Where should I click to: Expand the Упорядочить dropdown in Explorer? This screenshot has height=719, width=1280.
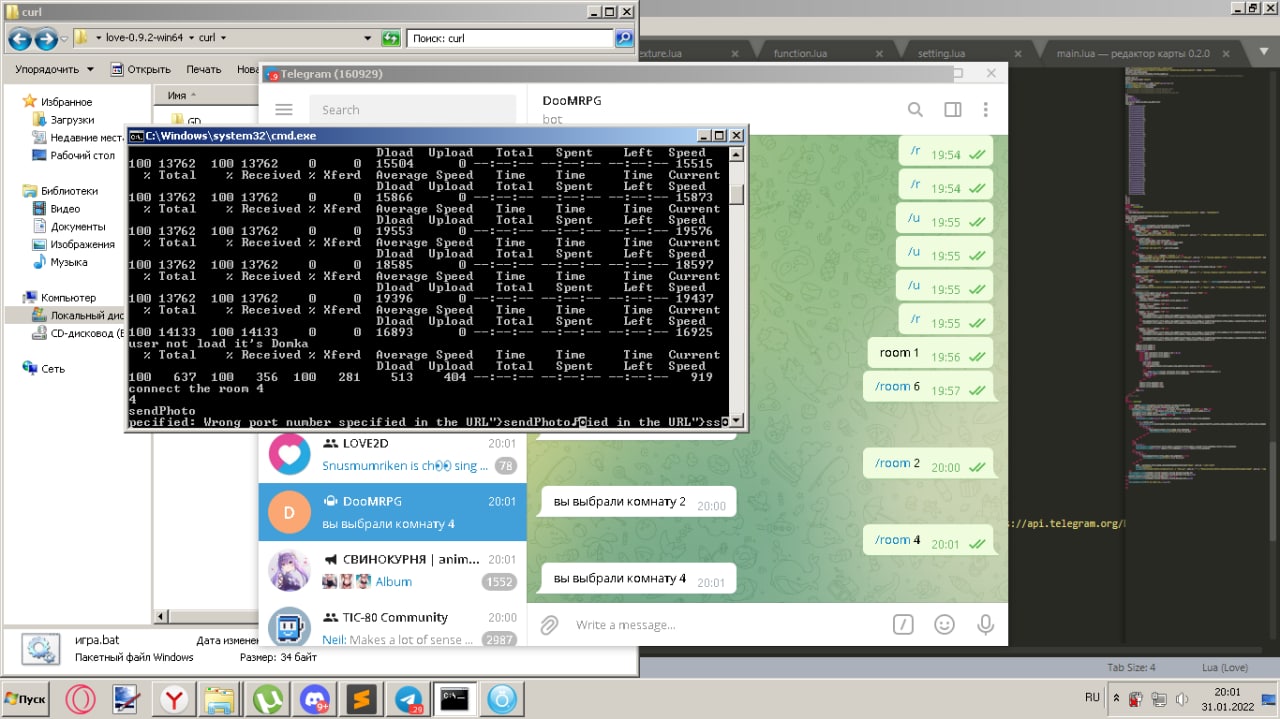(54, 69)
